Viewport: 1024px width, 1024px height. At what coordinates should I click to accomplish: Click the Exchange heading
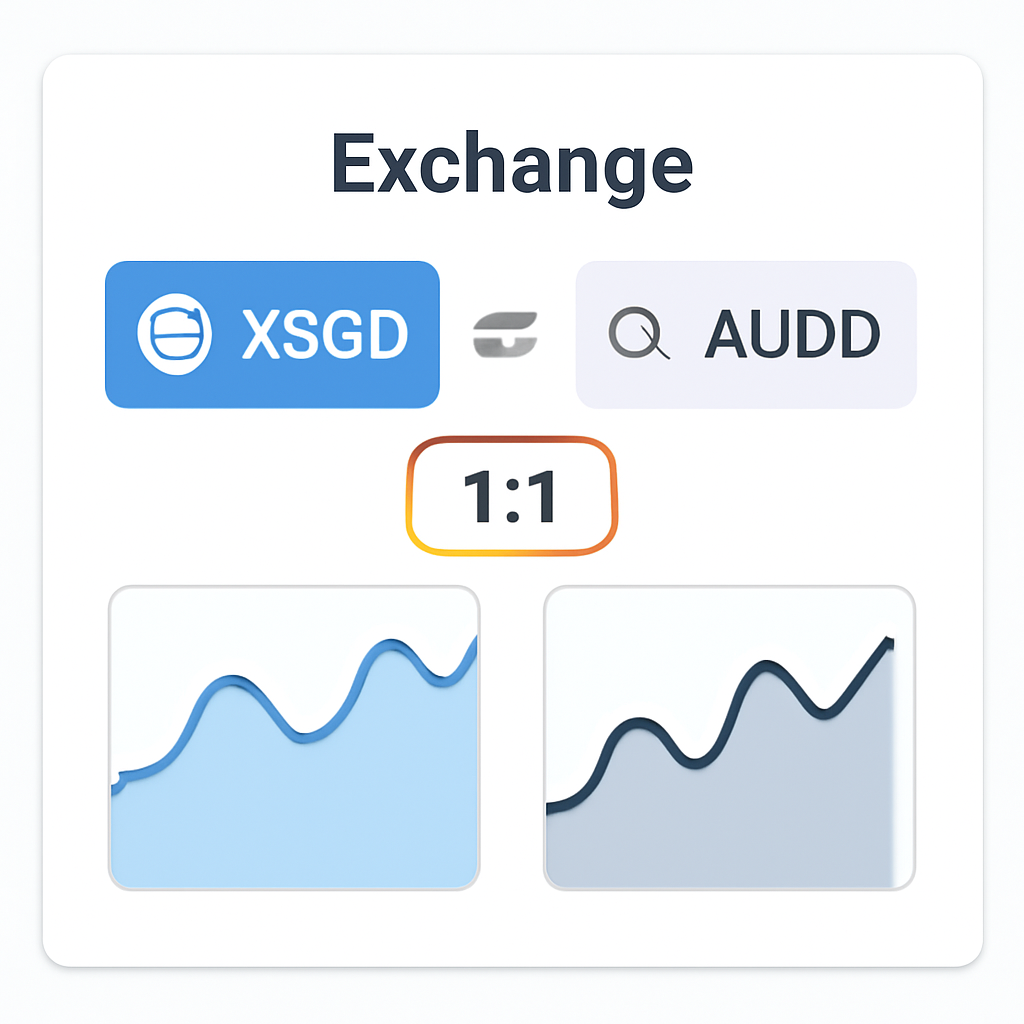pos(512,163)
